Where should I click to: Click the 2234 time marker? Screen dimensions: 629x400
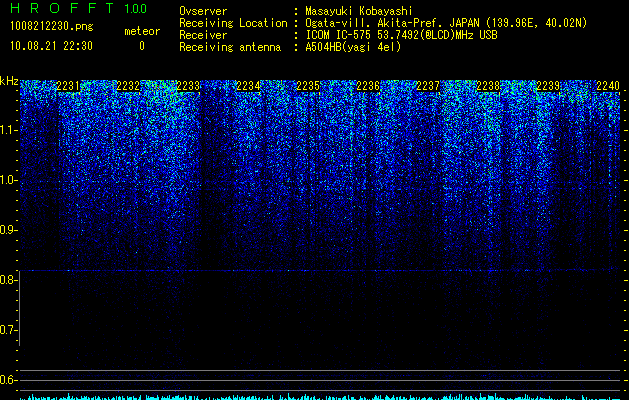pos(248,86)
